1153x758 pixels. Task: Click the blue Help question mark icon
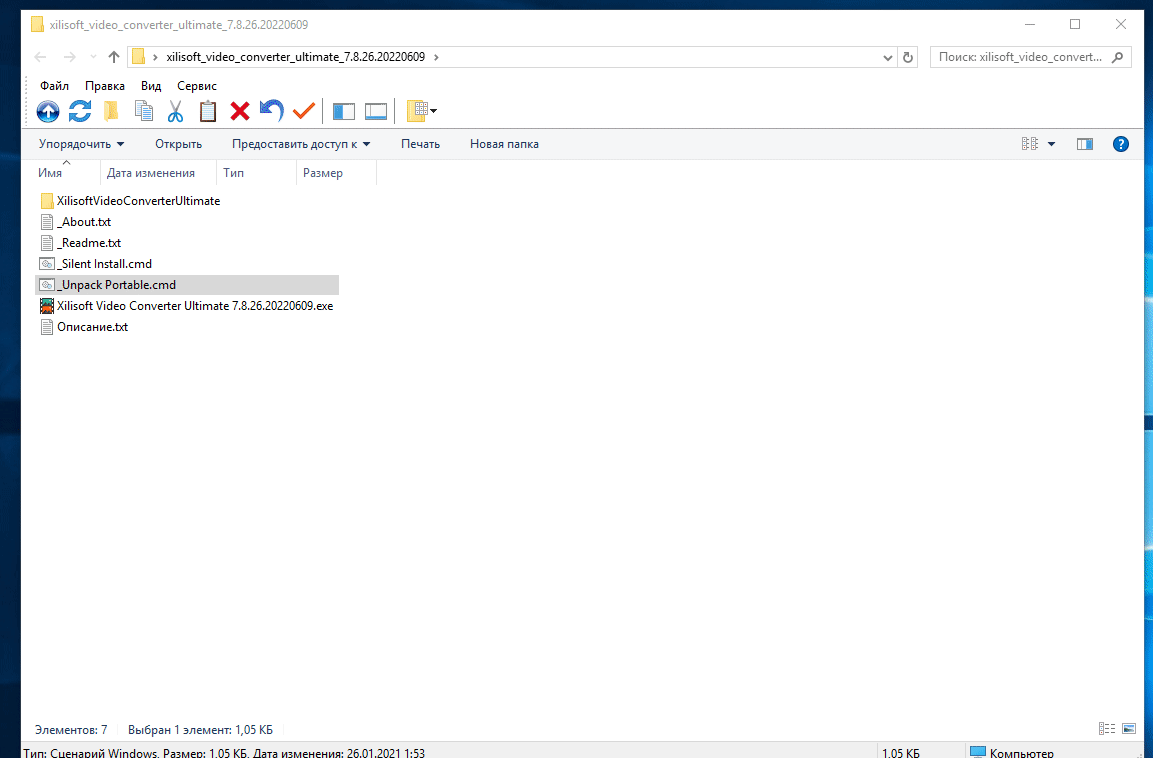1121,144
